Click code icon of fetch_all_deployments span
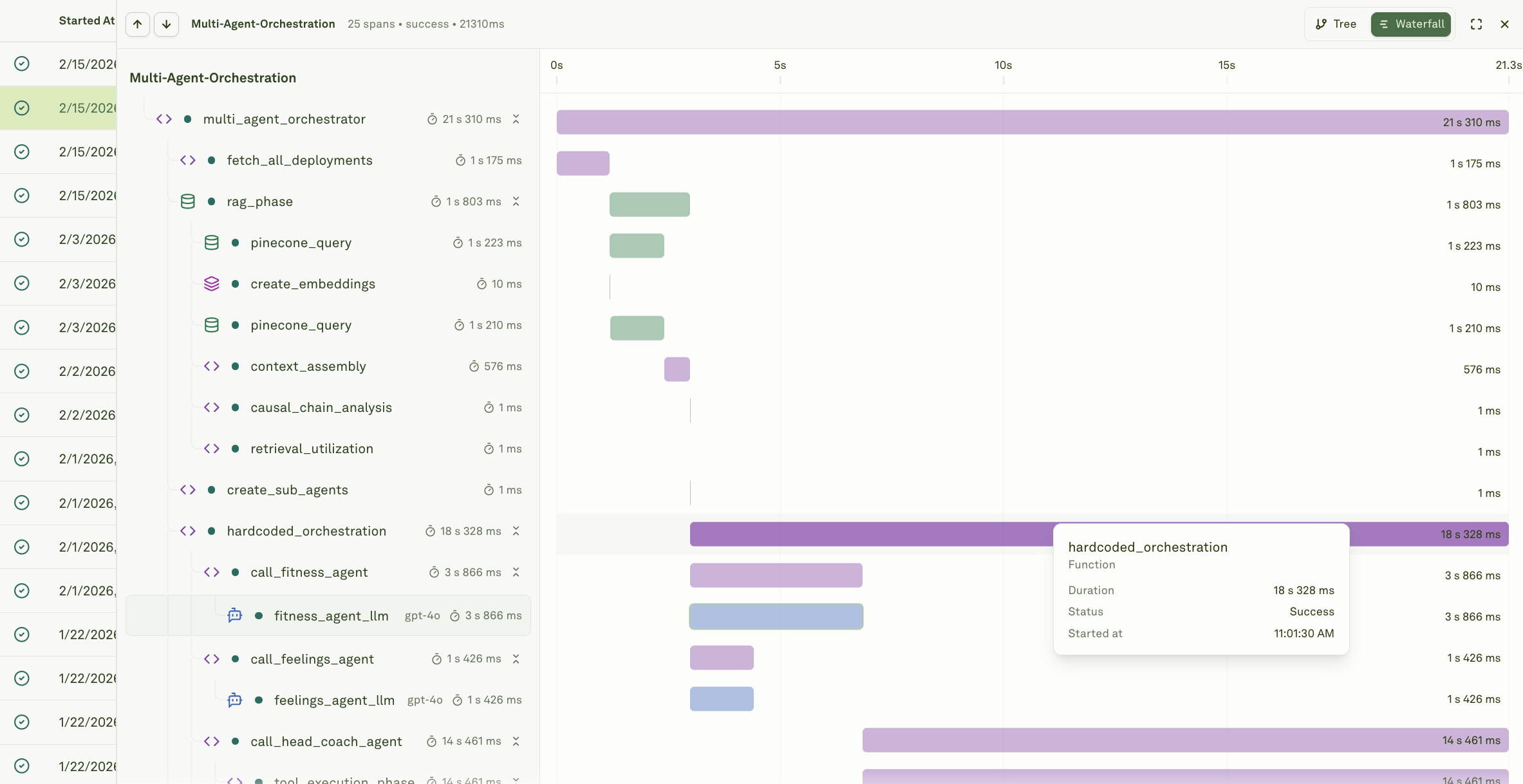This screenshot has width=1523, height=784. click(x=188, y=160)
